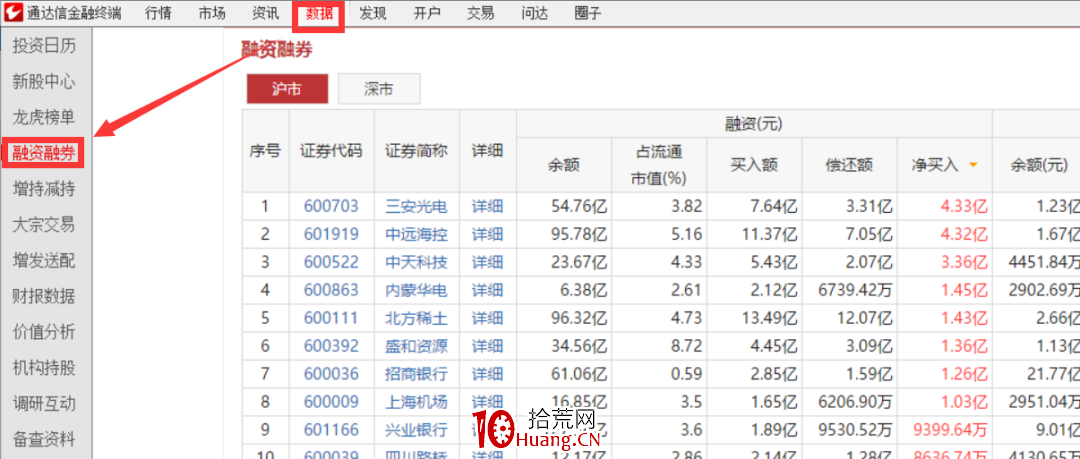Viewport: 1080px width, 459px height.
Task: Click the 通达信 red logo icon
Action: (13, 12)
